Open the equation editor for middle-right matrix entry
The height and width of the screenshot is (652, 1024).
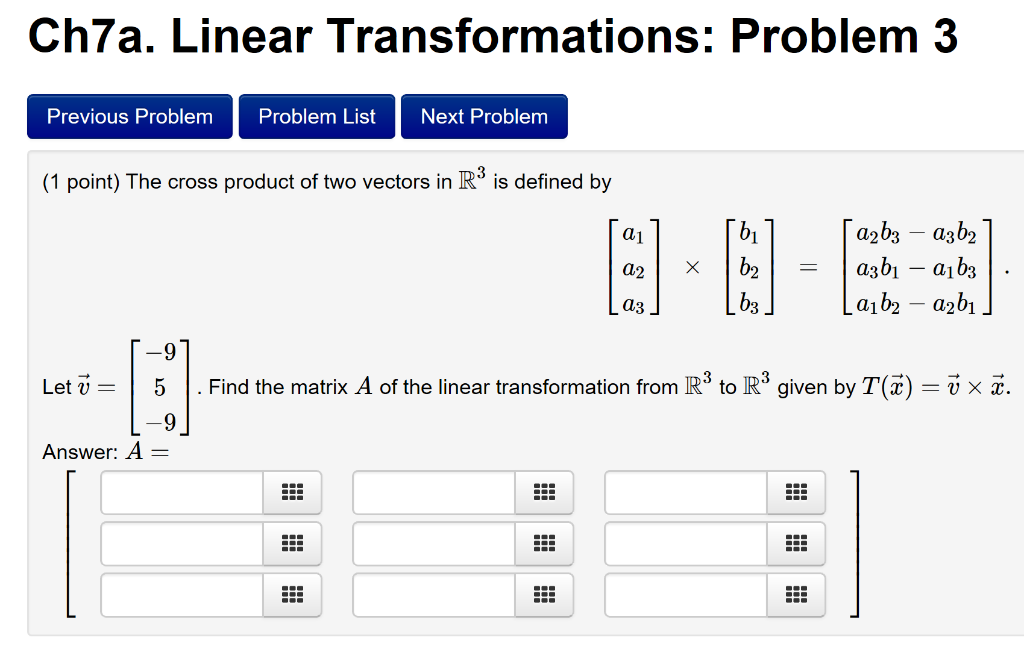797,543
